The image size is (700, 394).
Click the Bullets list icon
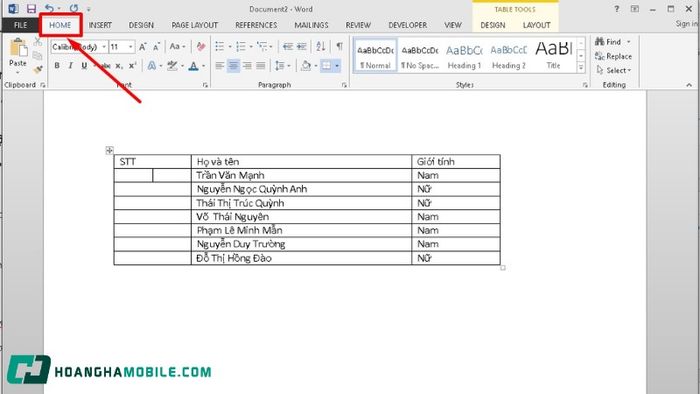[x=220, y=46]
